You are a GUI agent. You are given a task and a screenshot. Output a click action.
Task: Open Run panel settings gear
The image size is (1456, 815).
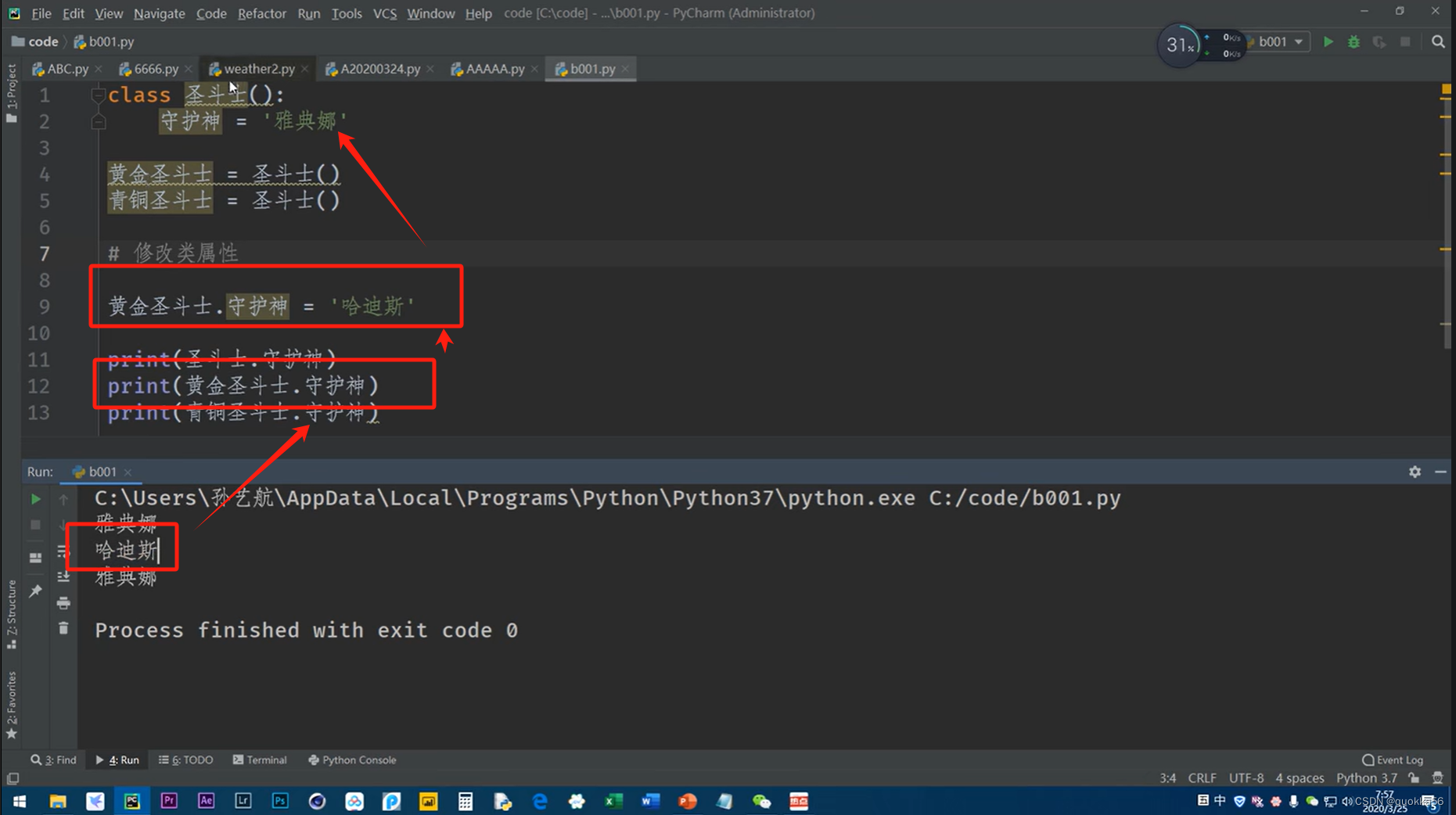pos(1415,472)
